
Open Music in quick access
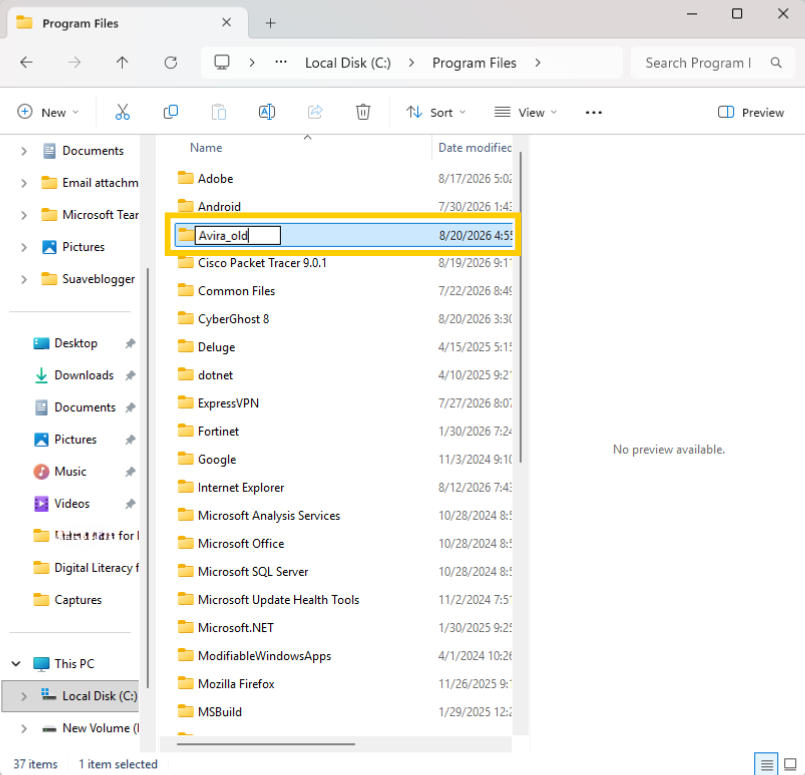point(70,472)
